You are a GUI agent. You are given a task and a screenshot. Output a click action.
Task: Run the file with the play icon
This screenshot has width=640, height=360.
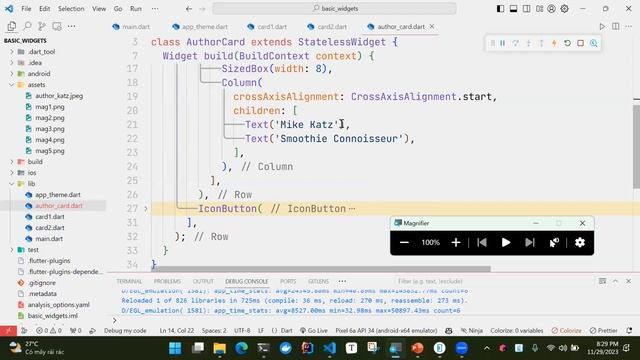pyautogui.click(x=602, y=27)
